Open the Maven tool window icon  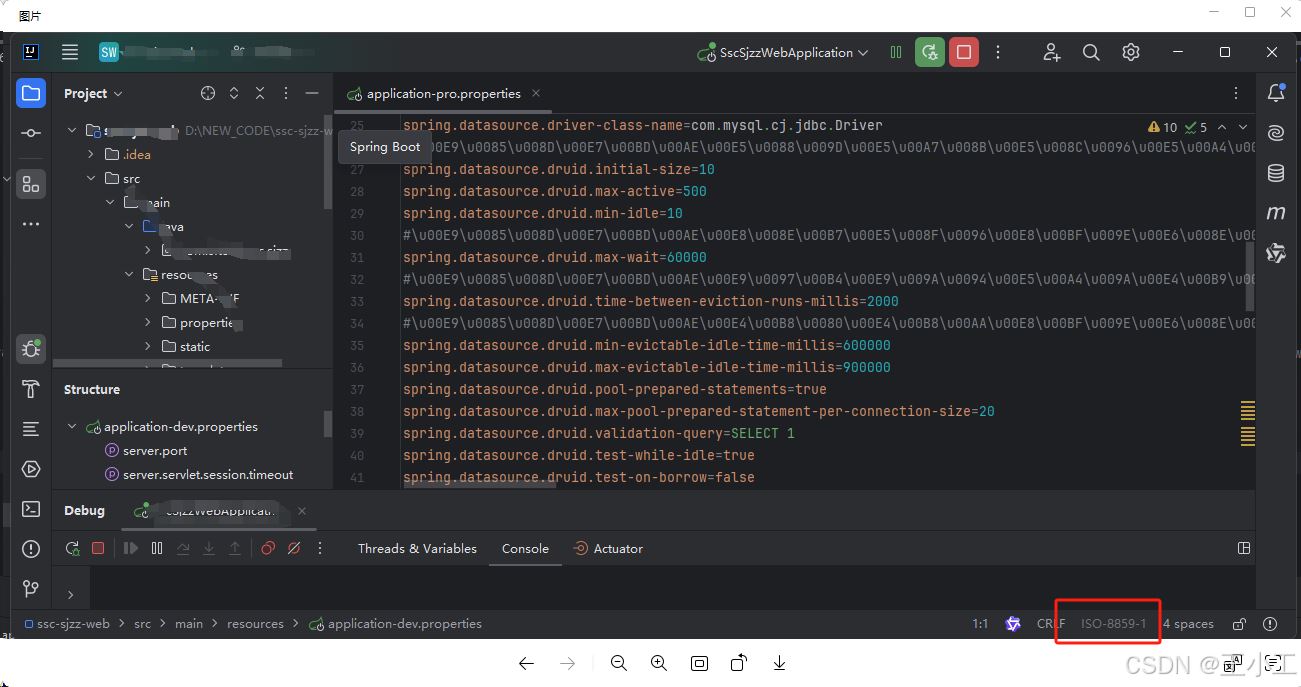point(1275,213)
